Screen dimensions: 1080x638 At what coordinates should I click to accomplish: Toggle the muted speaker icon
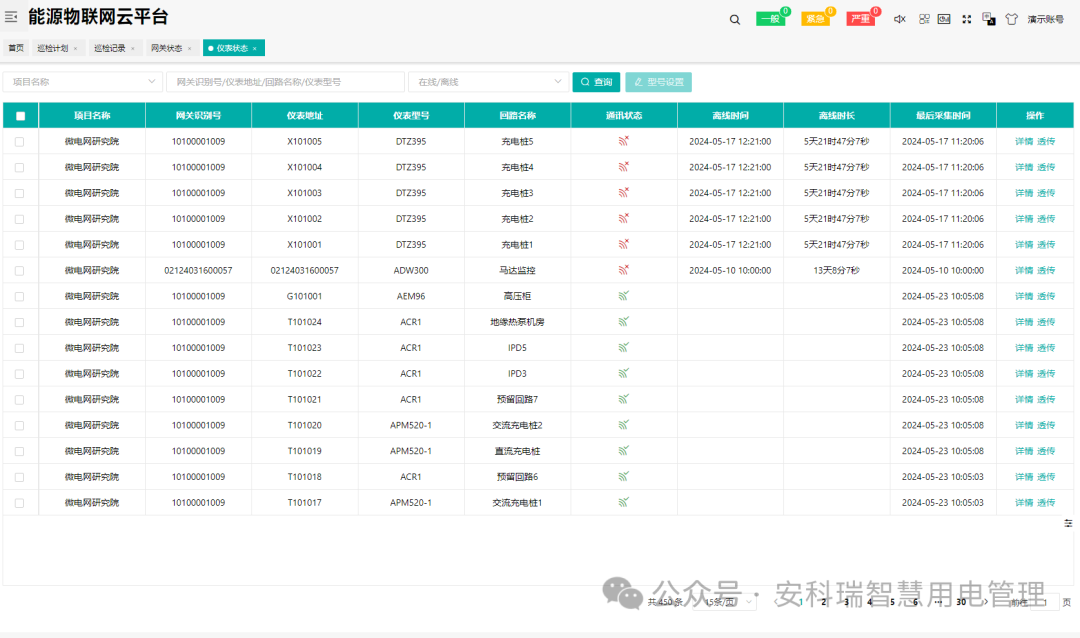tap(900, 19)
